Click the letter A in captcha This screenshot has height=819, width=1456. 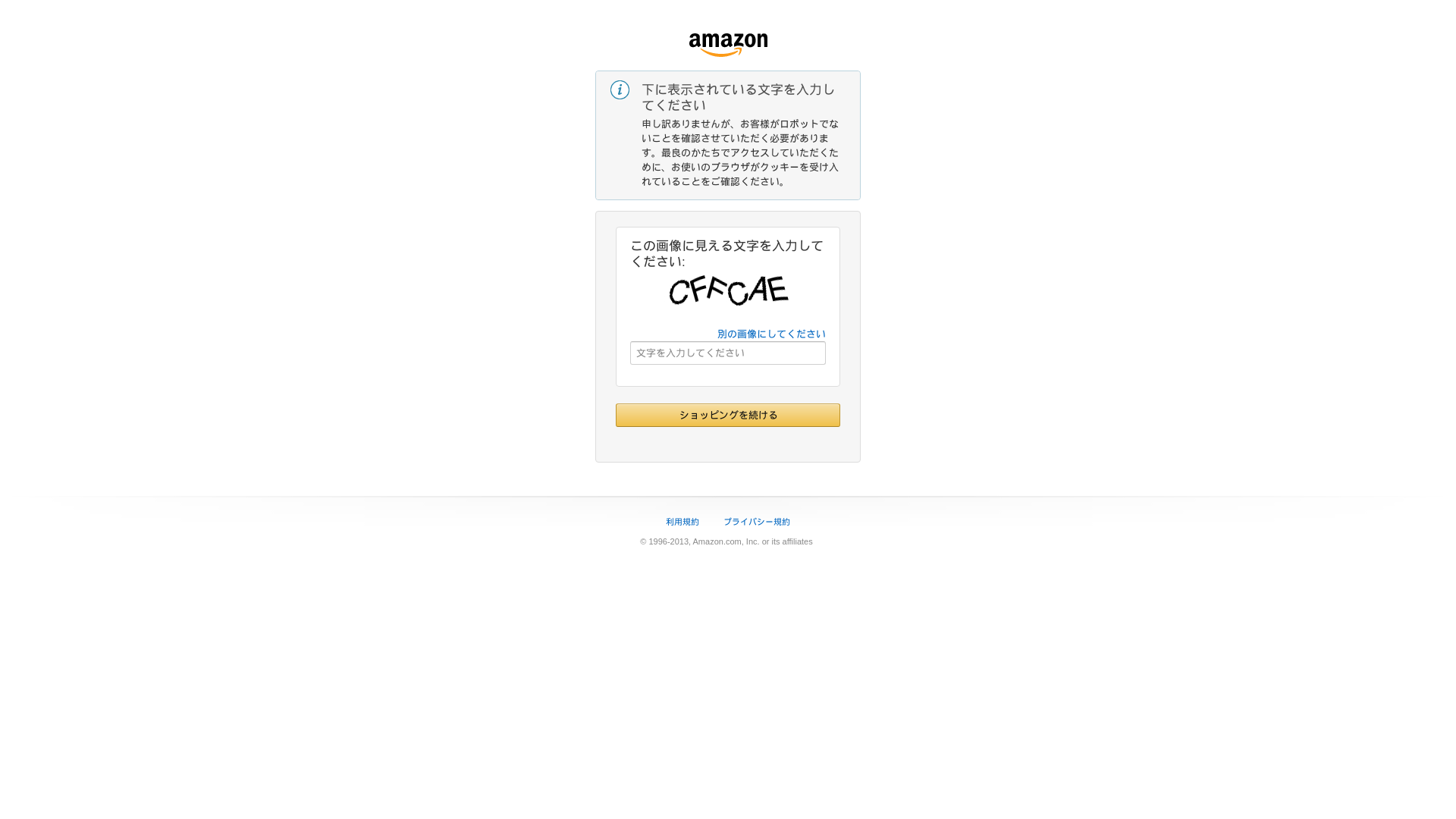(758, 290)
